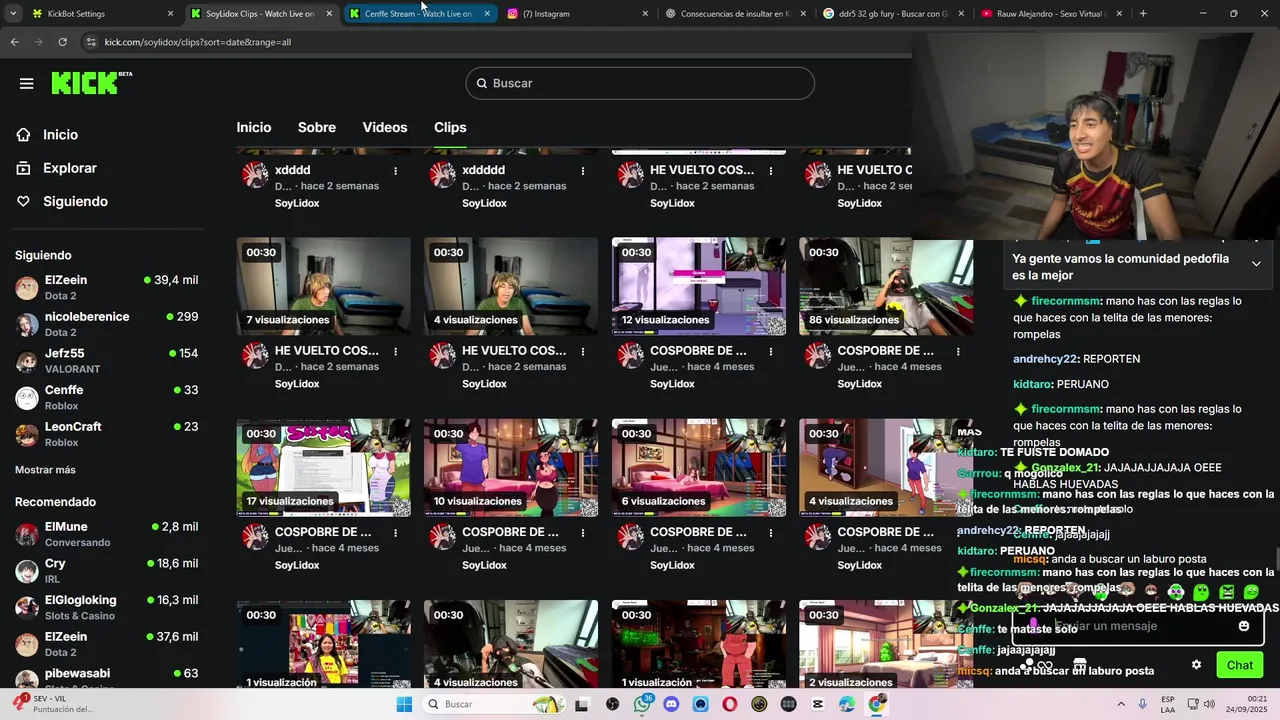Open the Sobre channel tab
The width and height of the screenshot is (1280, 720).
pos(317,128)
